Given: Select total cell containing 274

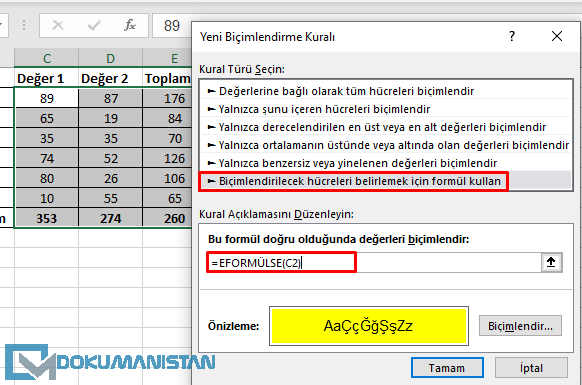Looking at the screenshot, I should [111, 218].
